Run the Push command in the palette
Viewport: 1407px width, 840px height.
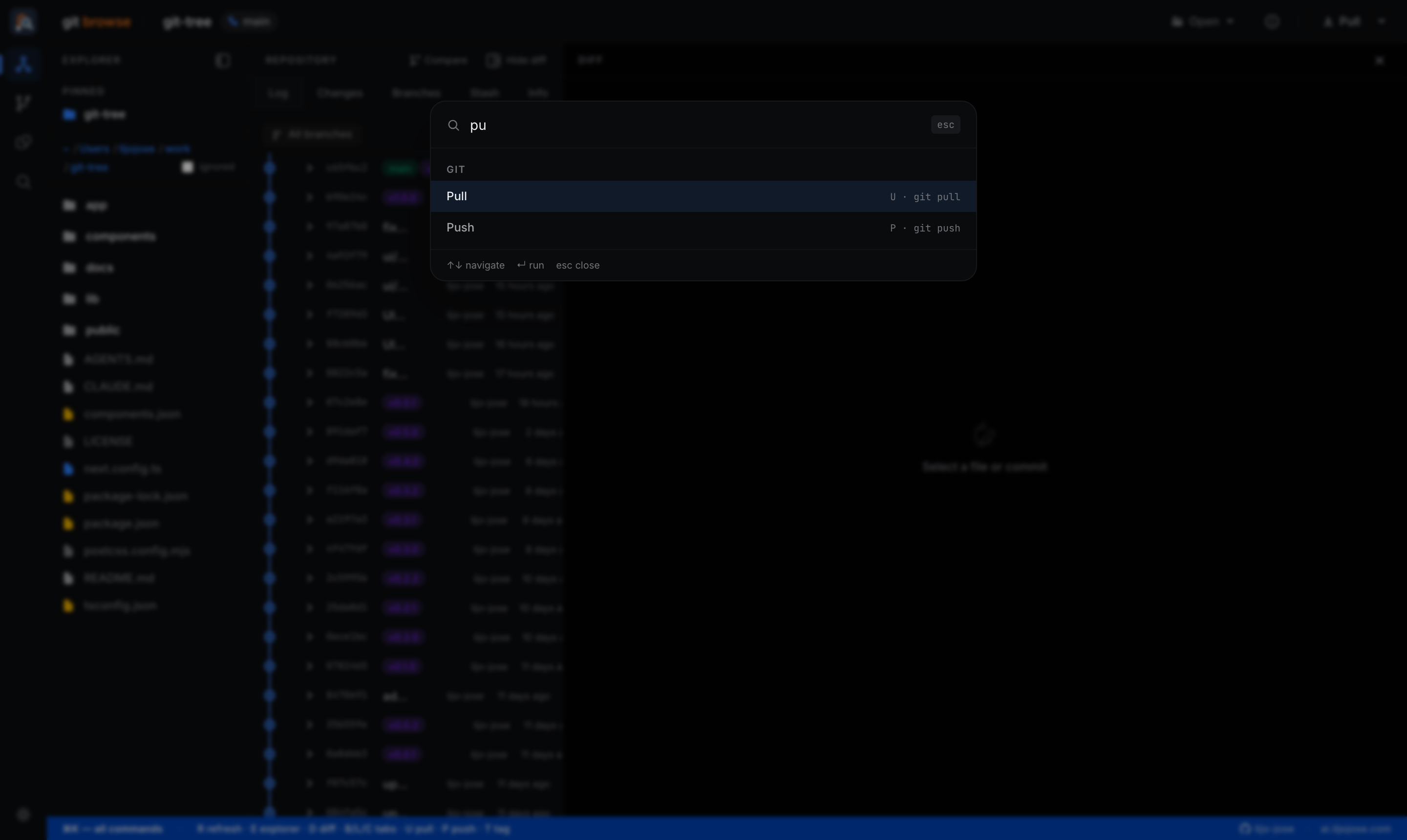pos(703,228)
